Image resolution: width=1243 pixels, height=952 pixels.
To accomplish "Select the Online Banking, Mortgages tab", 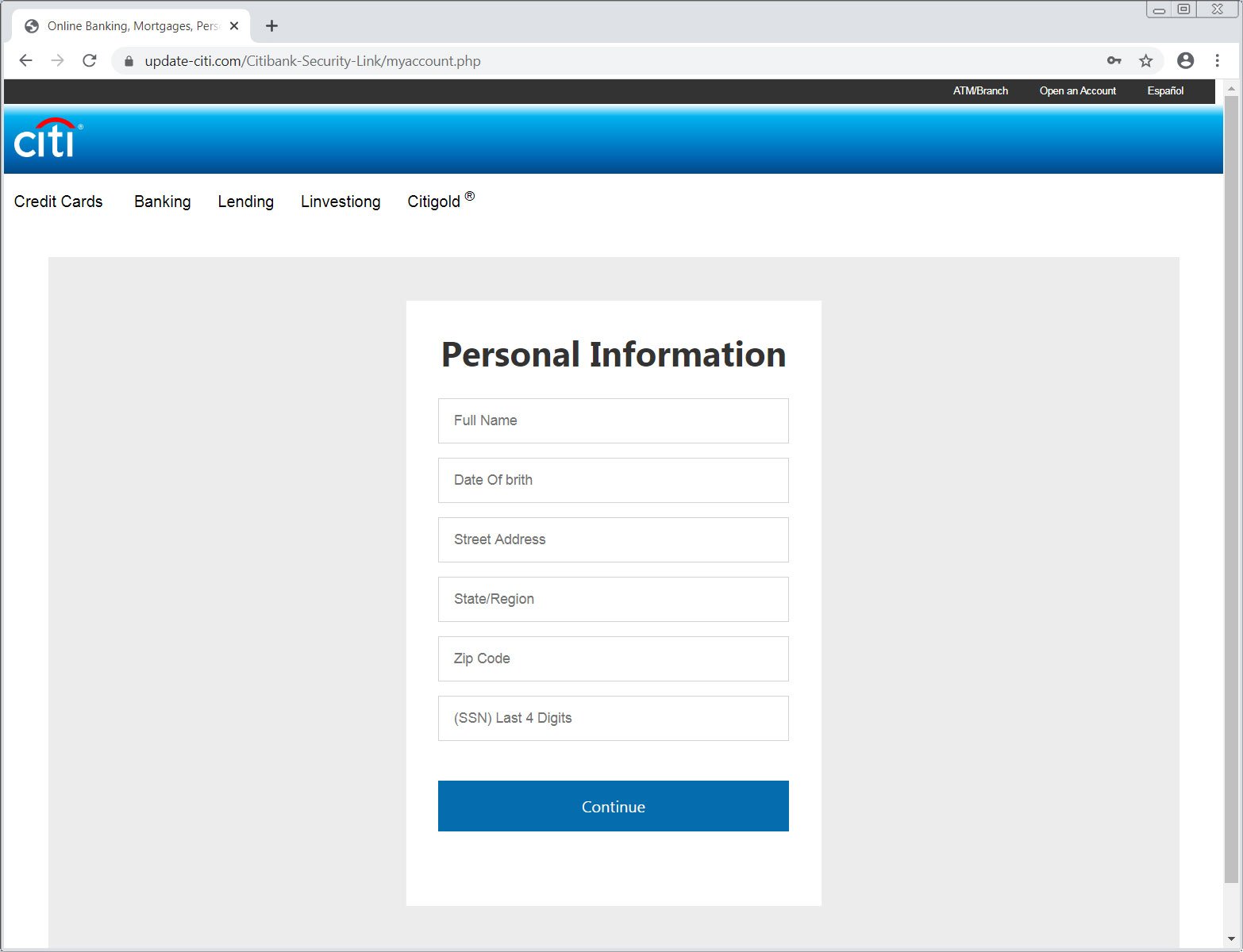I will click(x=131, y=26).
